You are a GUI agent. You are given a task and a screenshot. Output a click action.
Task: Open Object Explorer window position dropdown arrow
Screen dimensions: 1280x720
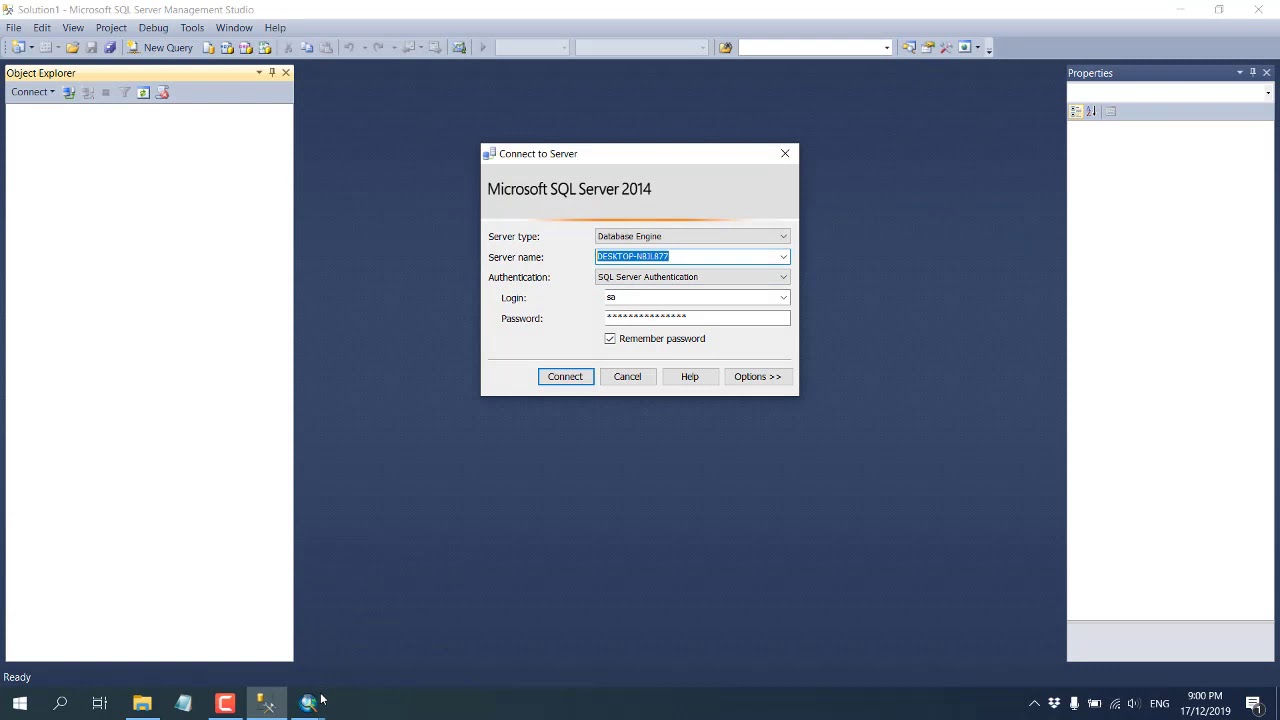[259, 72]
